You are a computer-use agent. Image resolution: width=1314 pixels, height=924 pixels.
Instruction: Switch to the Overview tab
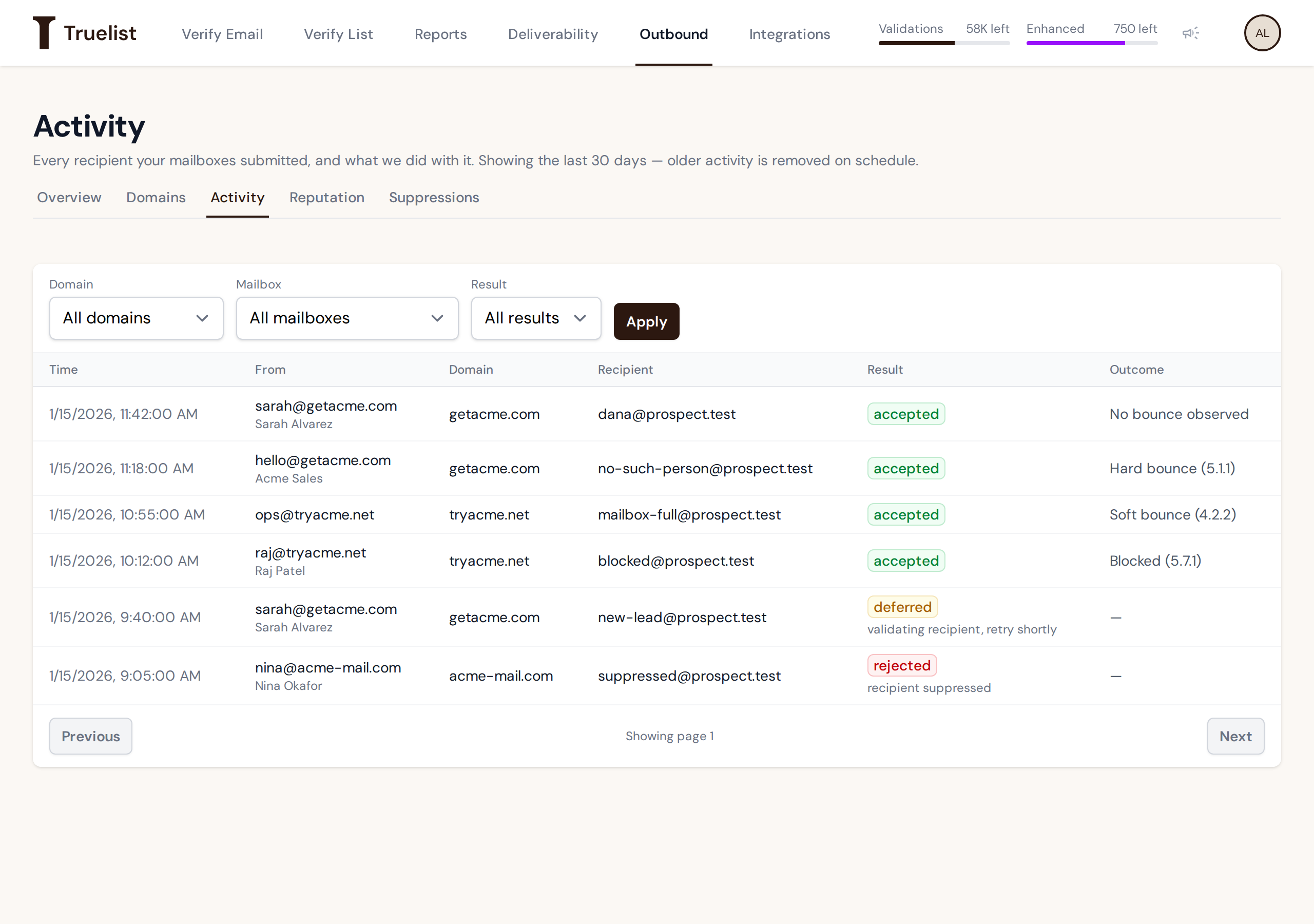69,198
